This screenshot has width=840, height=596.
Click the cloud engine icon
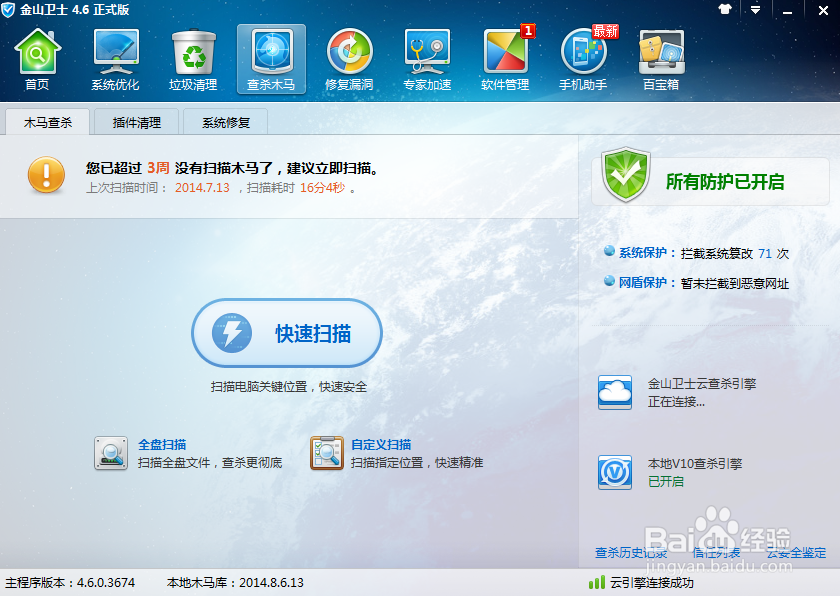coord(615,393)
